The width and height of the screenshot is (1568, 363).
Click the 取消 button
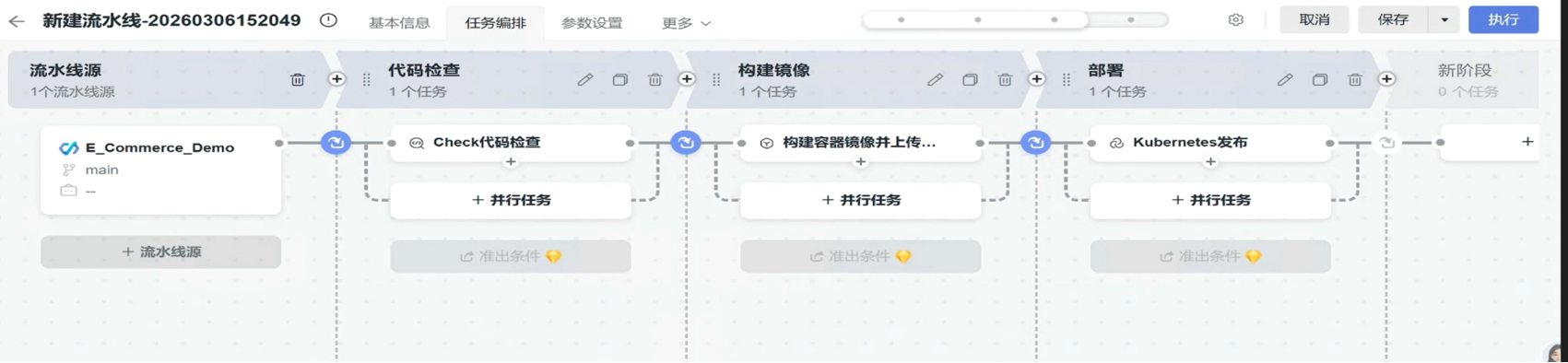click(1315, 20)
